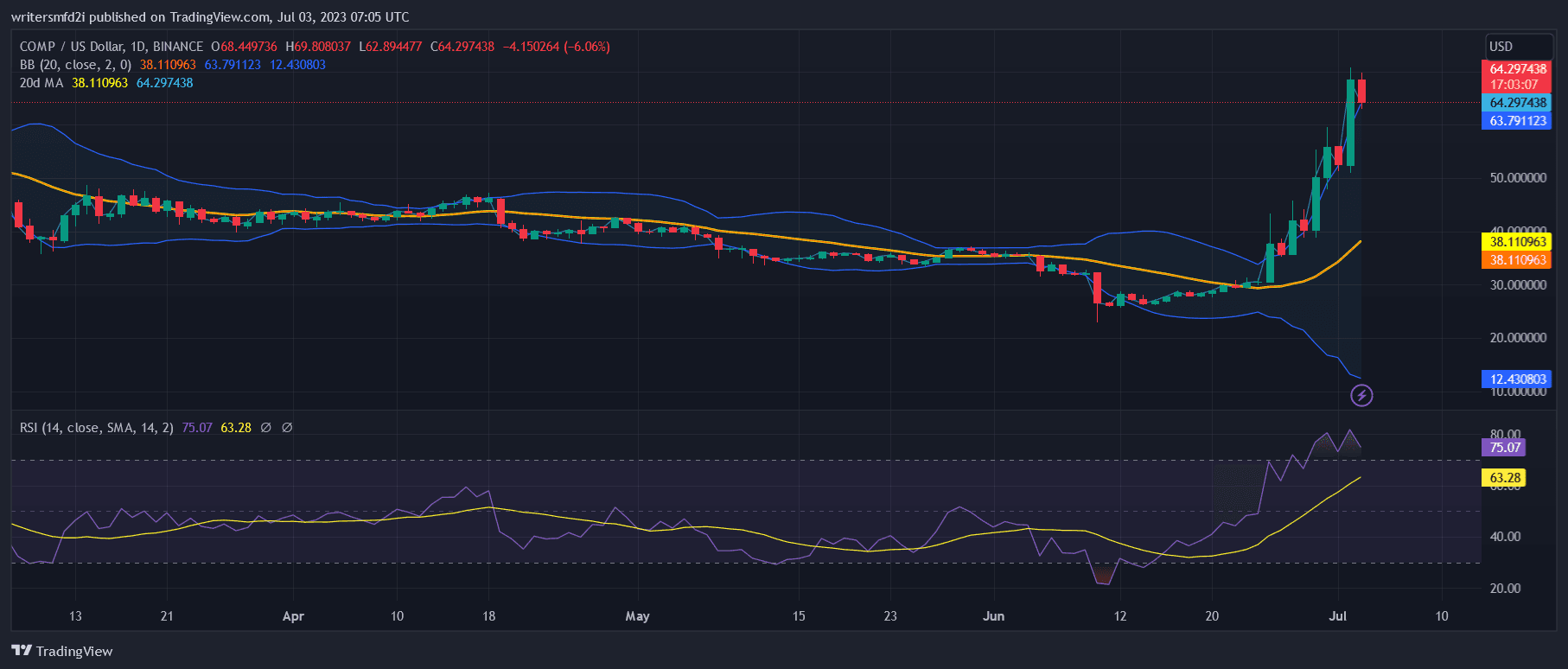The image size is (1568, 669).
Task: Click the purple 75.07 RSI axis tag
Action: pyautogui.click(x=1504, y=448)
